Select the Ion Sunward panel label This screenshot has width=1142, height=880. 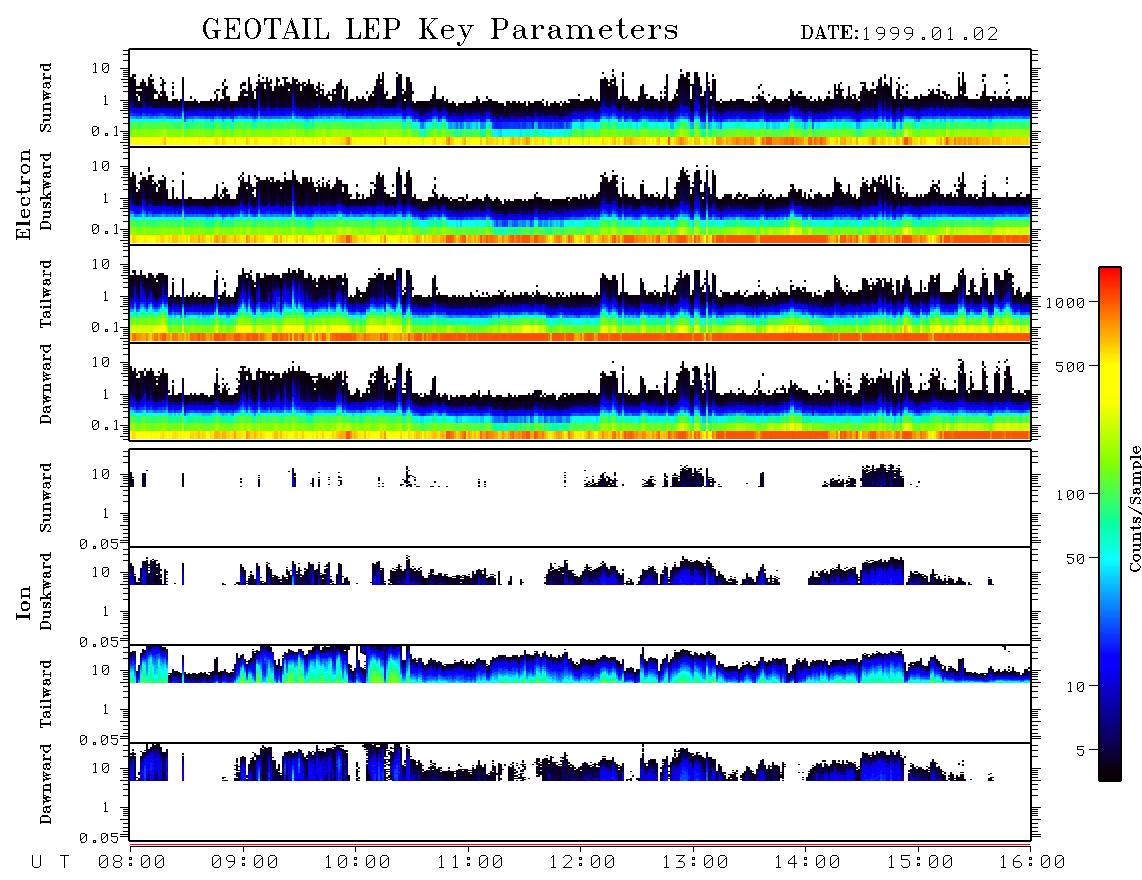46,498
